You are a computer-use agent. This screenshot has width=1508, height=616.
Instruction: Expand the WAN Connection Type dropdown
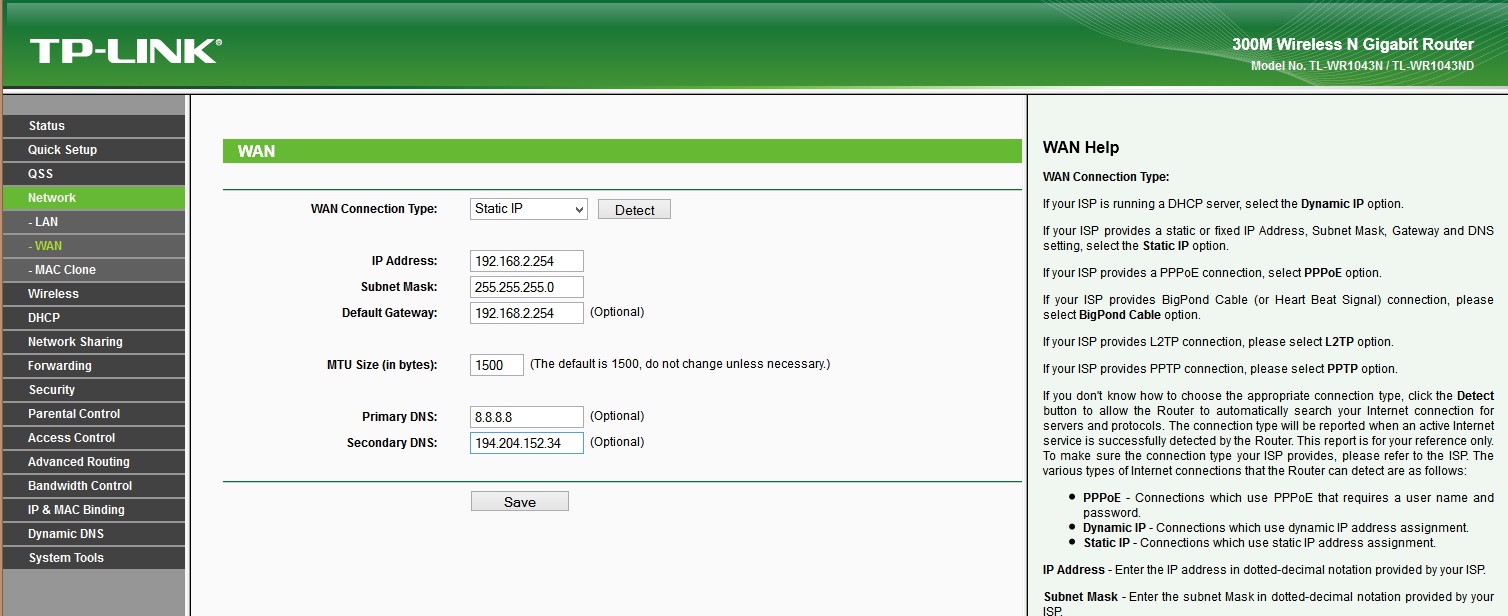[x=529, y=209]
